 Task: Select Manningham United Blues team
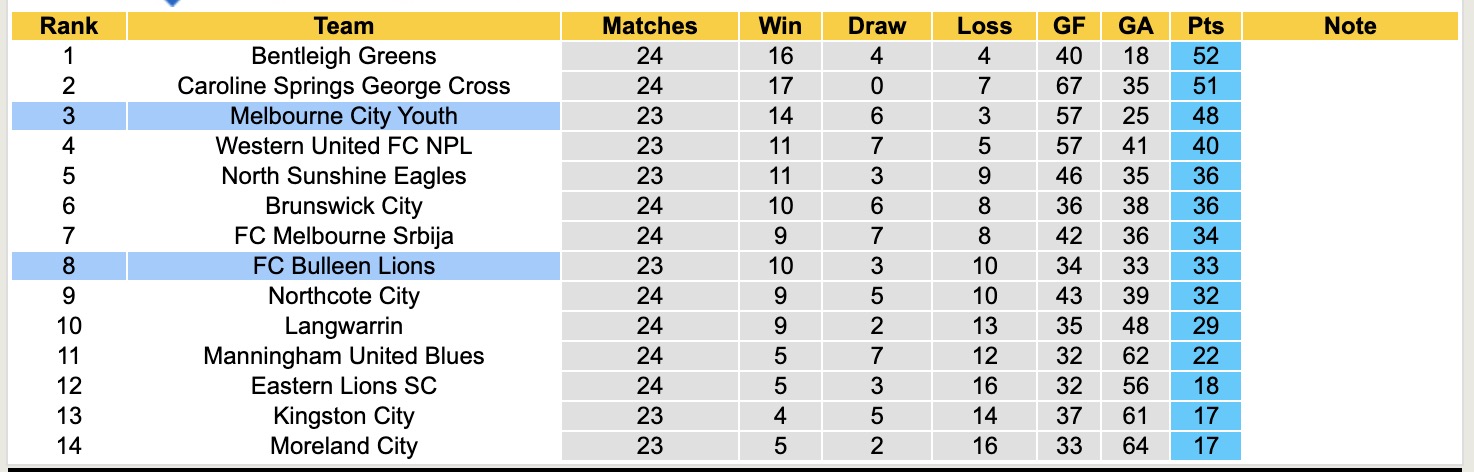tap(343, 356)
